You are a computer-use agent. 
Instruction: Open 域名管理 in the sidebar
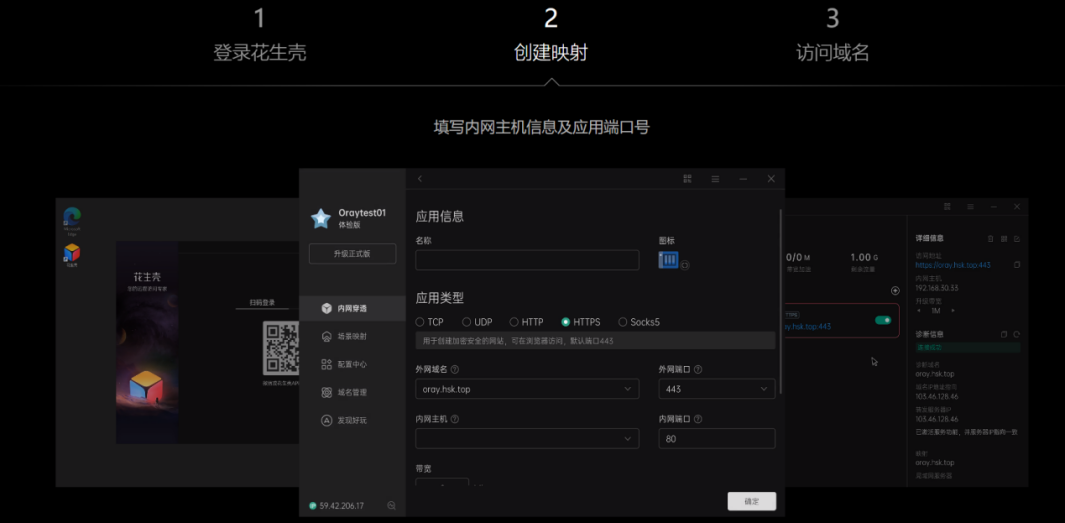tap(353, 393)
